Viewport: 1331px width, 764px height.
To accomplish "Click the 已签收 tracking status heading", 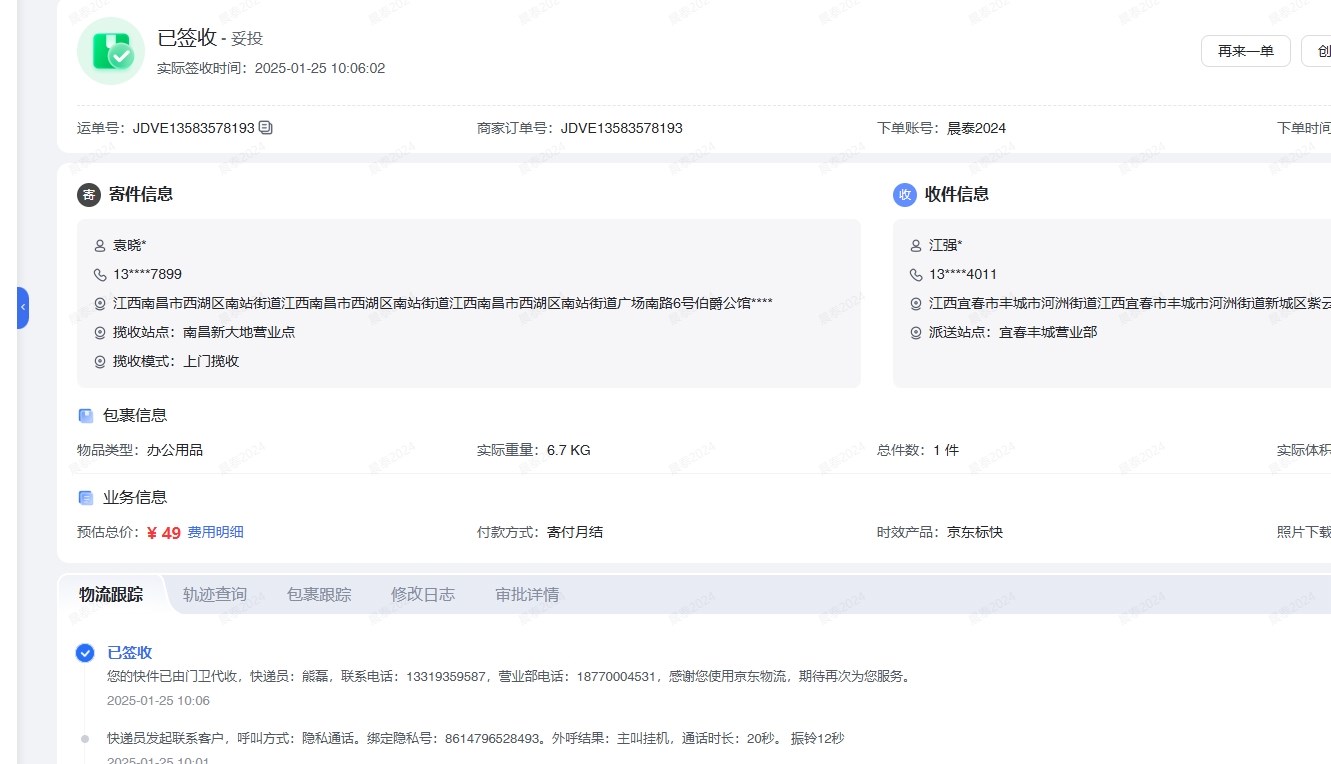I will click(x=130, y=652).
